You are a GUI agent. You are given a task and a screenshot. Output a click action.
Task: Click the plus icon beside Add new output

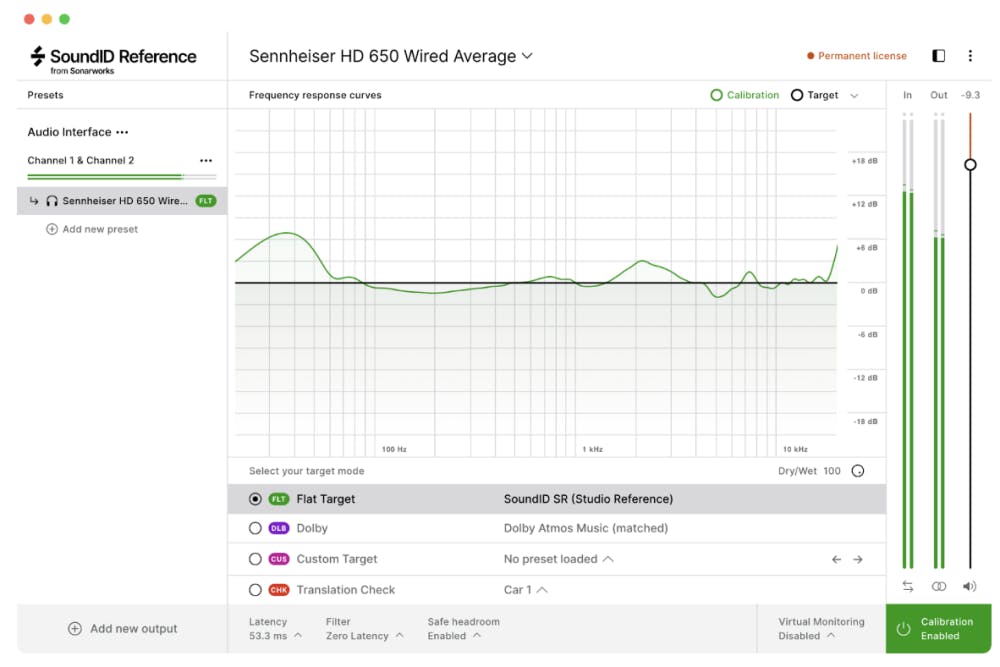click(x=75, y=629)
